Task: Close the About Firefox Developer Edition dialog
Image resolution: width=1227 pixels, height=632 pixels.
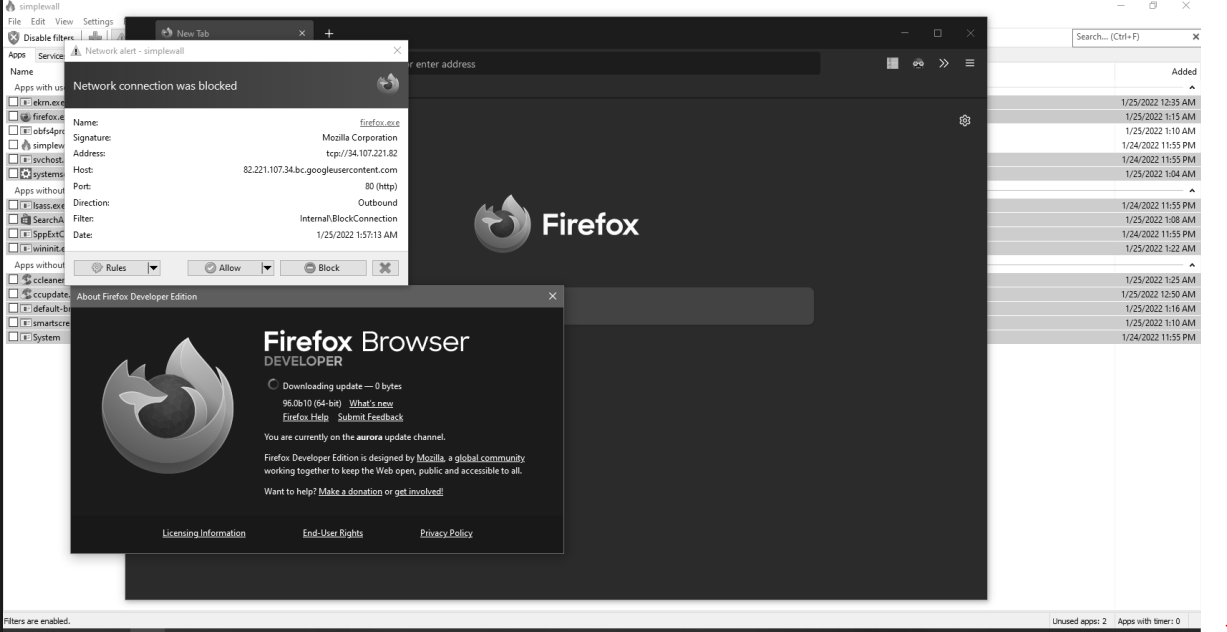Action: (552, 297)
